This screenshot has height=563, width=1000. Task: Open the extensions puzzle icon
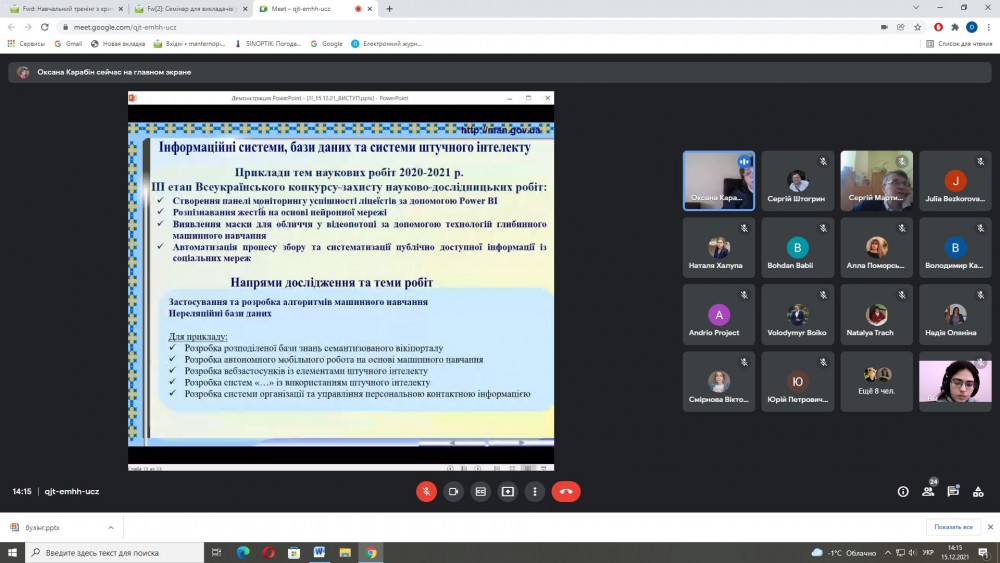[955, 27]
